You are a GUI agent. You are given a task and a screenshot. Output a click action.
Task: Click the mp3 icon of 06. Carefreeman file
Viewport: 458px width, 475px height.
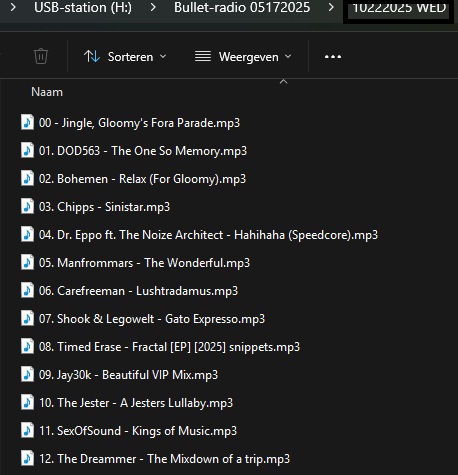tap(27, 290)
